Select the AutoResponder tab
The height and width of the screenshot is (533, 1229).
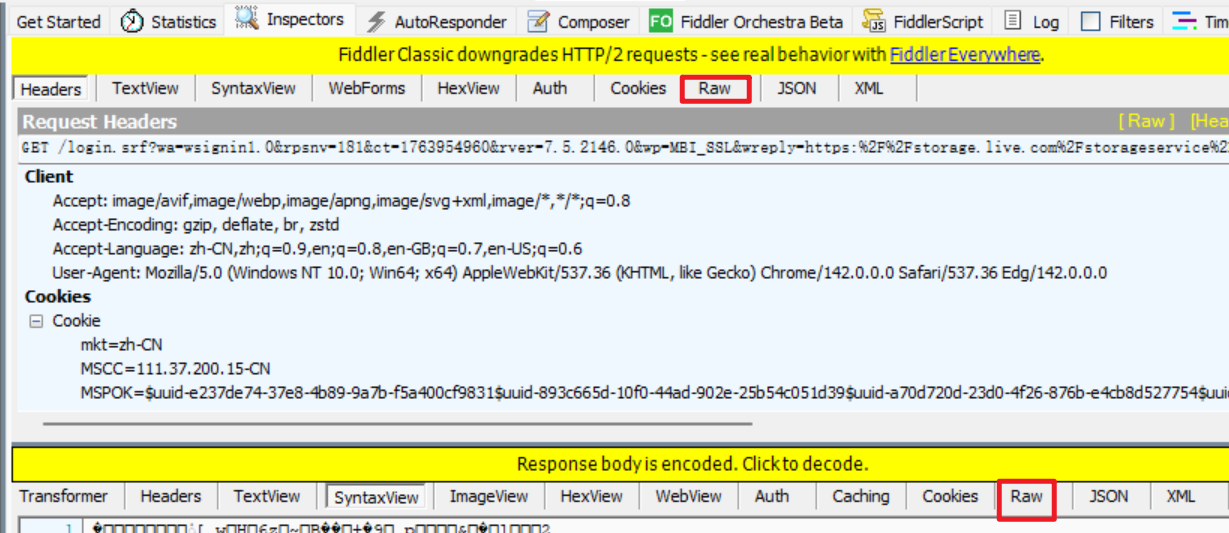(450, 21)
